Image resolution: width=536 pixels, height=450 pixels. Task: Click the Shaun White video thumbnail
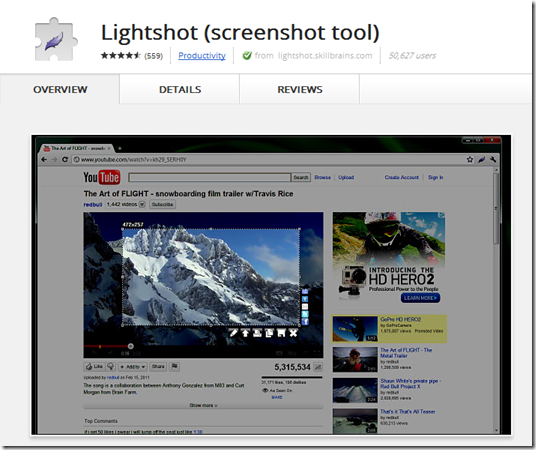pyautogui.click(x=355, y=390)
